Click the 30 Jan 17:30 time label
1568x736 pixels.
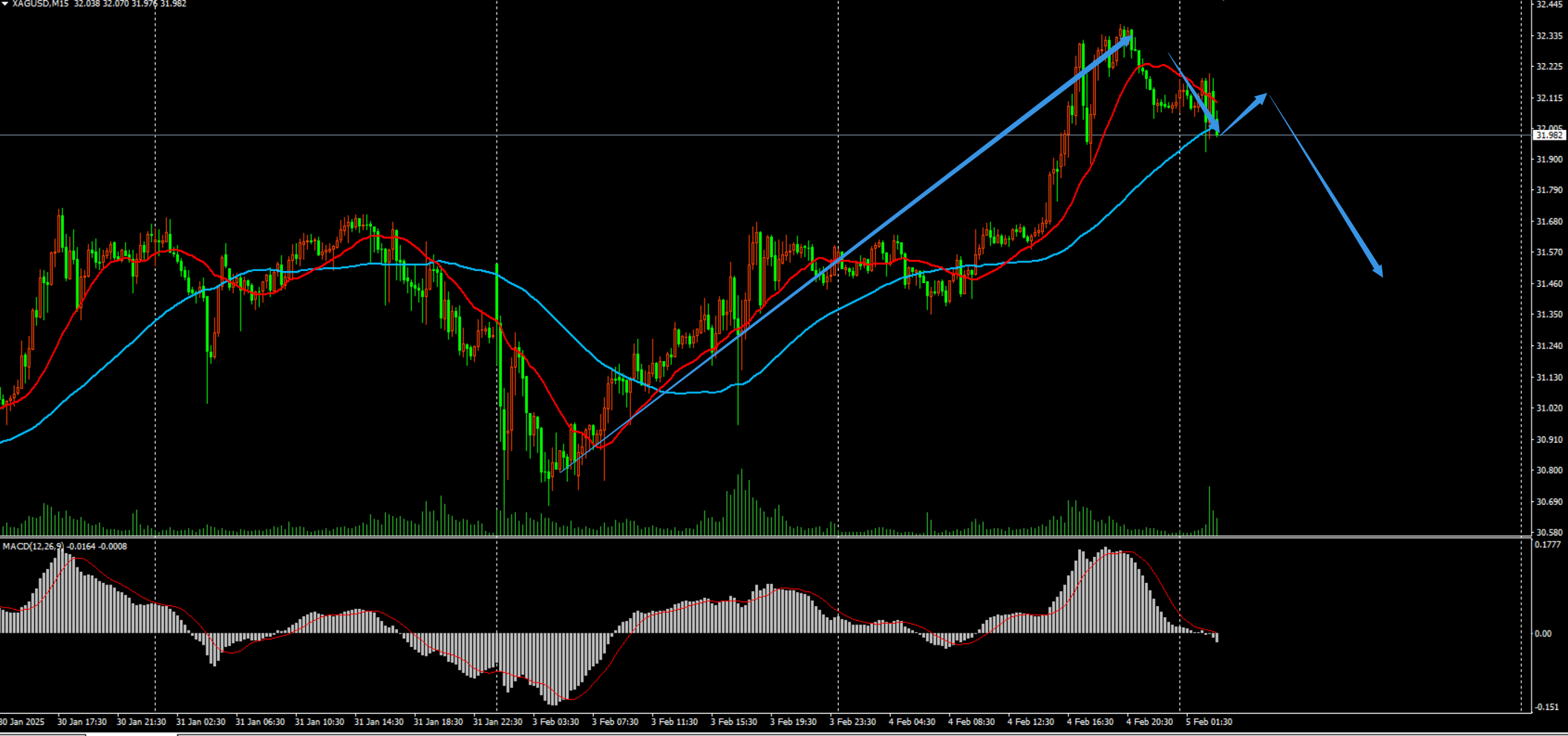tap(82, 721)
